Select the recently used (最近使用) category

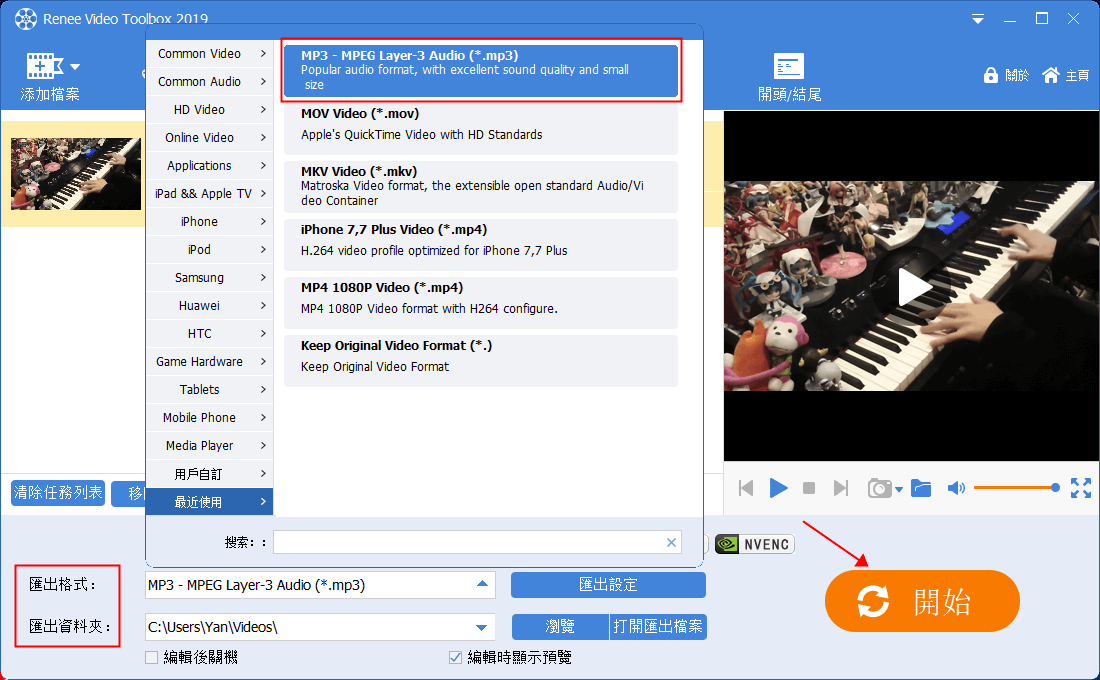click(x=210, y=502)
